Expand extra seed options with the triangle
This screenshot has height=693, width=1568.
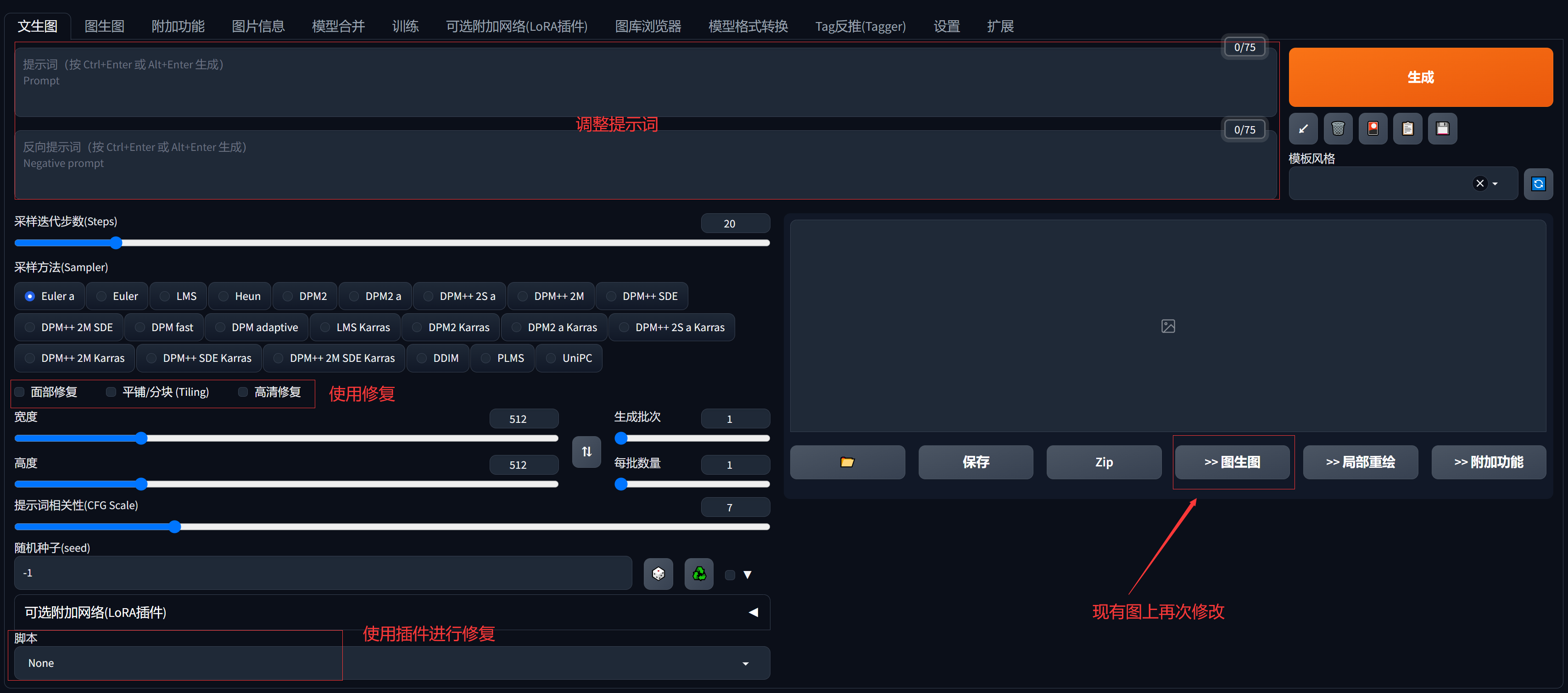coord(748,574)
